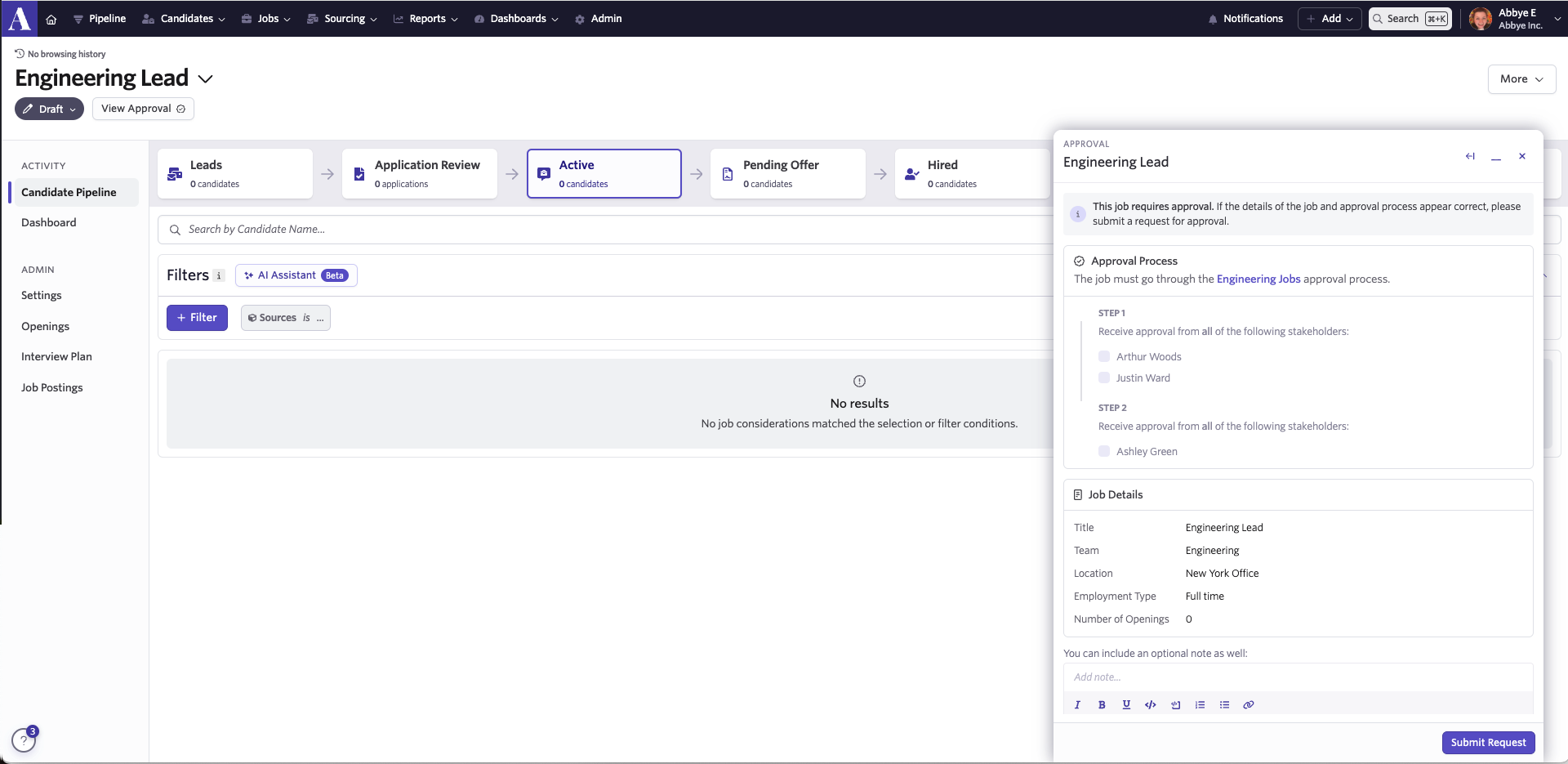Image resolution: width=1568 pixels, height=764 pixels.
Task: Open the Engineering Jobs approval process link
Action: click(1258, 279)
